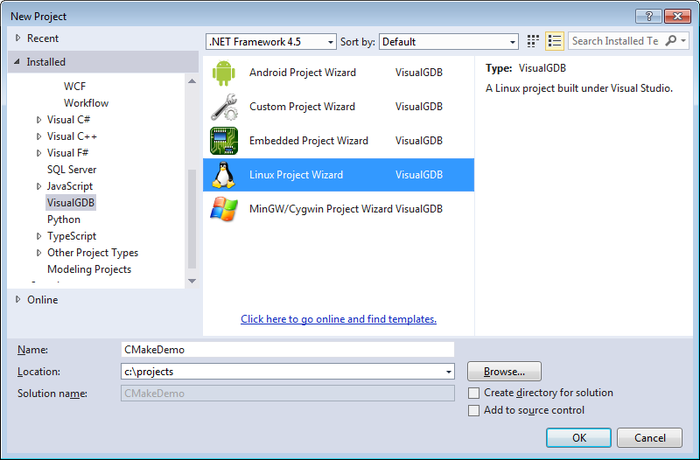Expand the Other Project Types node
This screenshot has width=700, height=460.
pyautogui.click(x=39, y=253)
